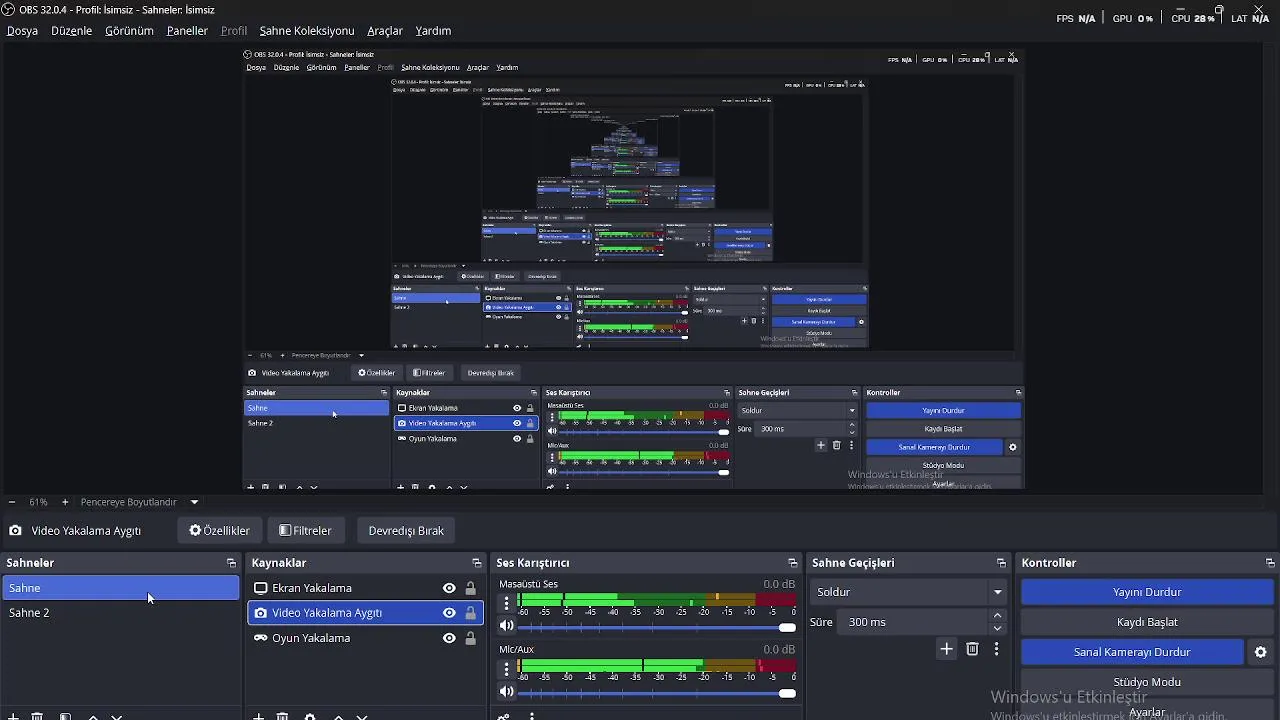Remove the selected scene with the trash icon
The image size is (1280, 720).
(37, 716)
